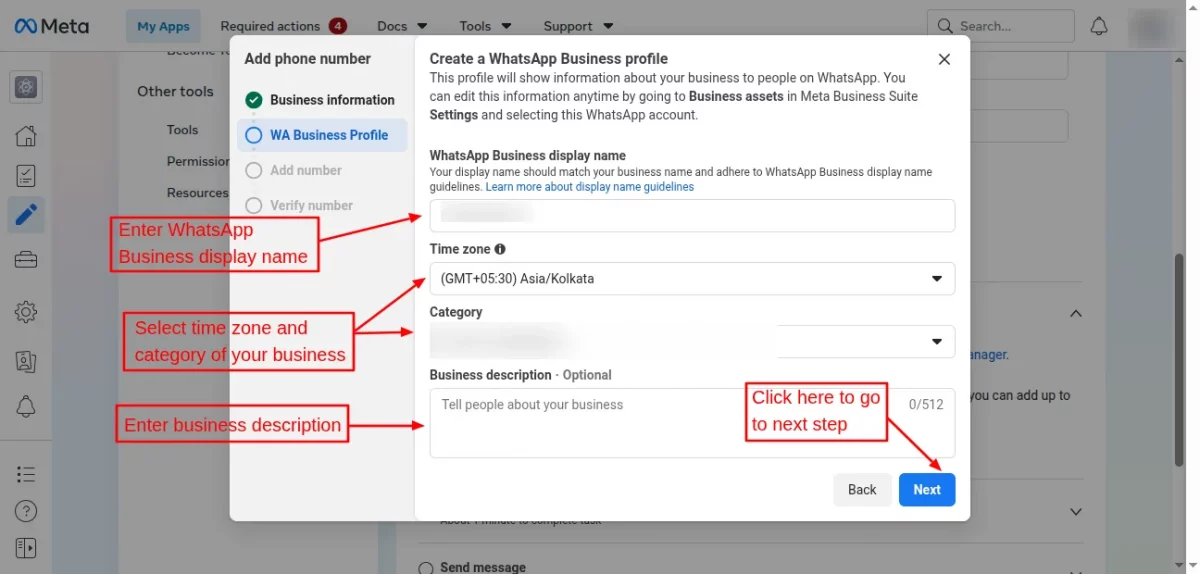Image resolution: width=1200 pixels, height=574 pixels.
Task: Open the Home icon in left sidebar
Action: tap(26, 135)
